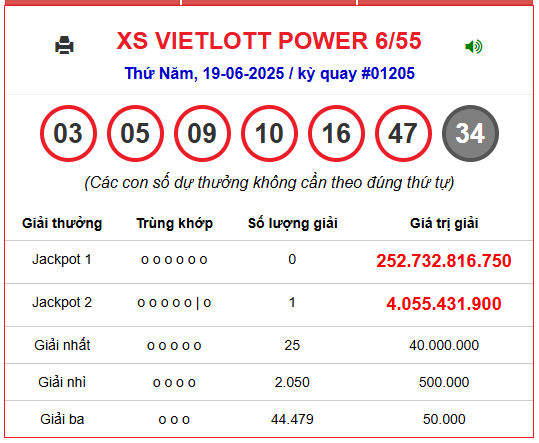Select lottery ball number 10

[270, 133]
